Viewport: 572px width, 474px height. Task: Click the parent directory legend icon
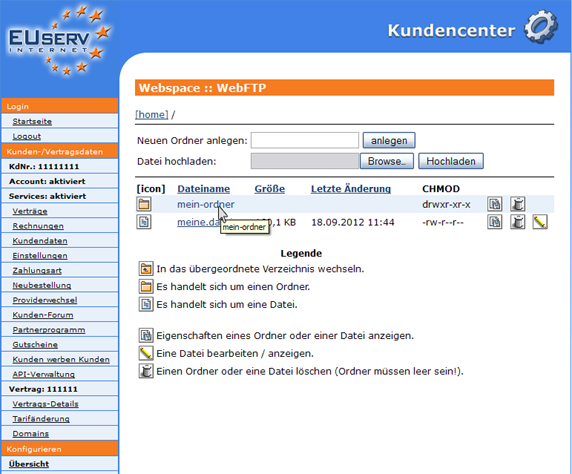146,269
